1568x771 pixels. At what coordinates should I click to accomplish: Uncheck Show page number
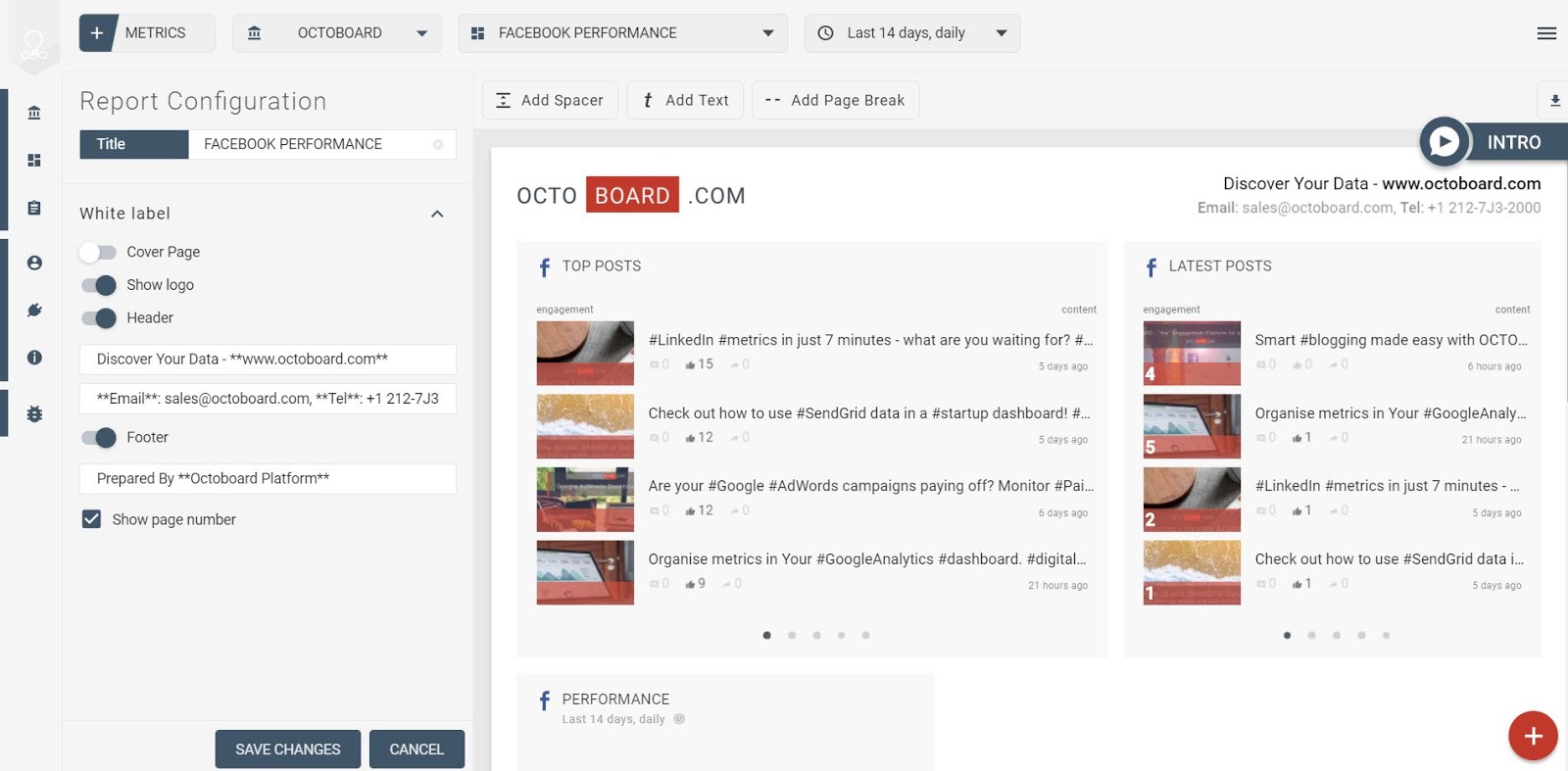(x=91, y=519)
